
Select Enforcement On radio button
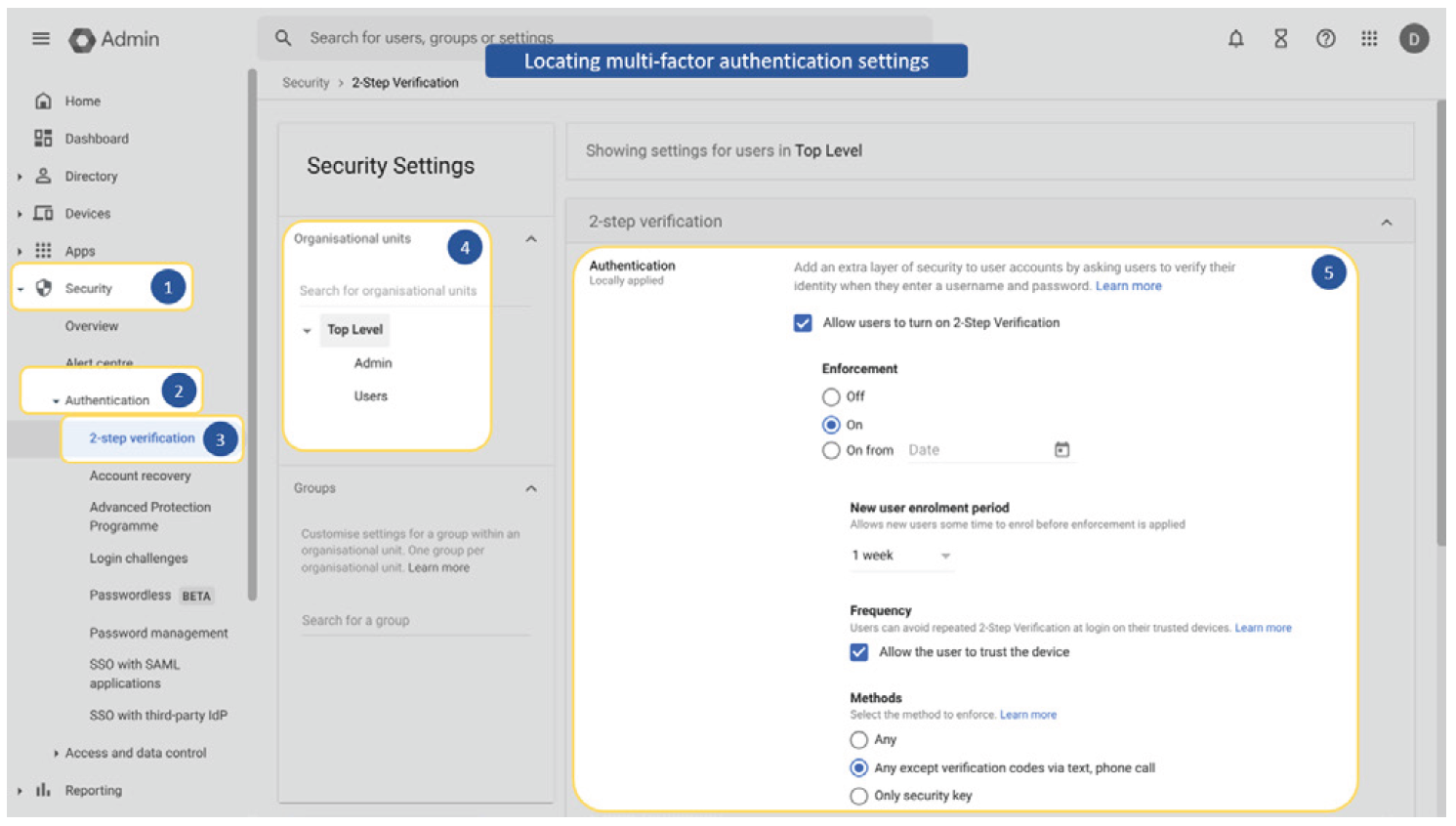tap(831, 425)
